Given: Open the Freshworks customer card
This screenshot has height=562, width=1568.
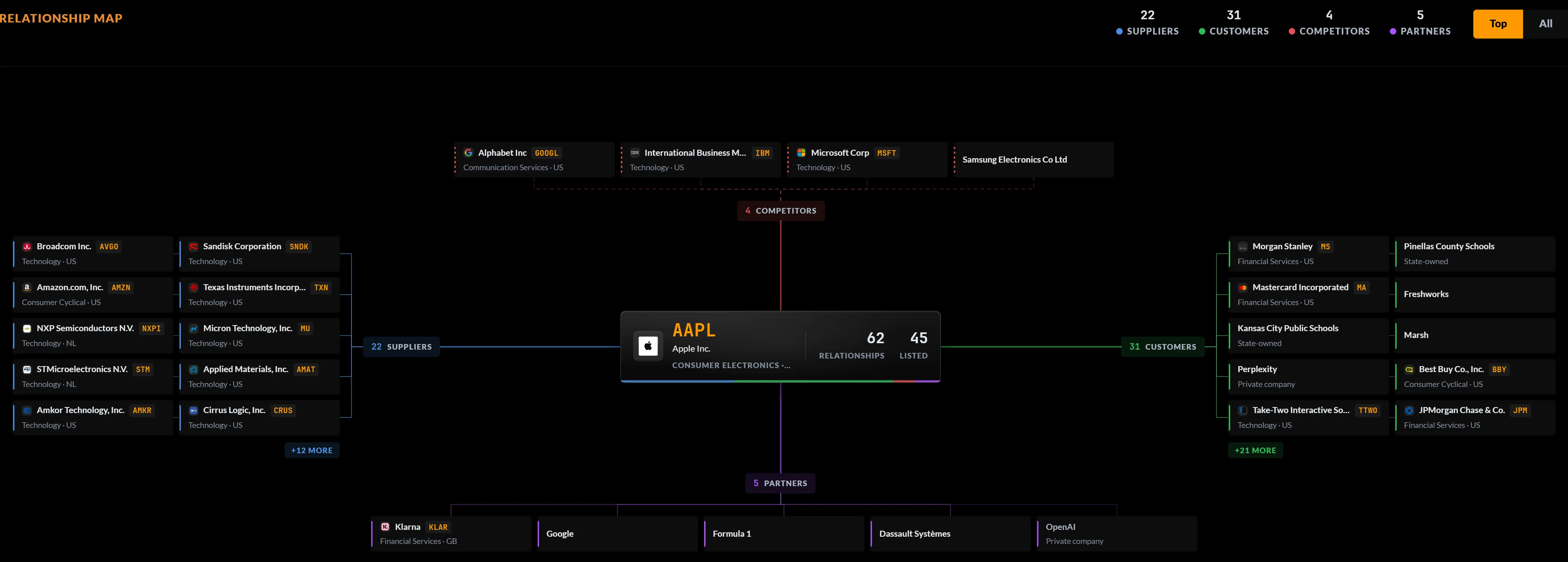Looking at the screenshot, I should click(x=1475, y=295).
